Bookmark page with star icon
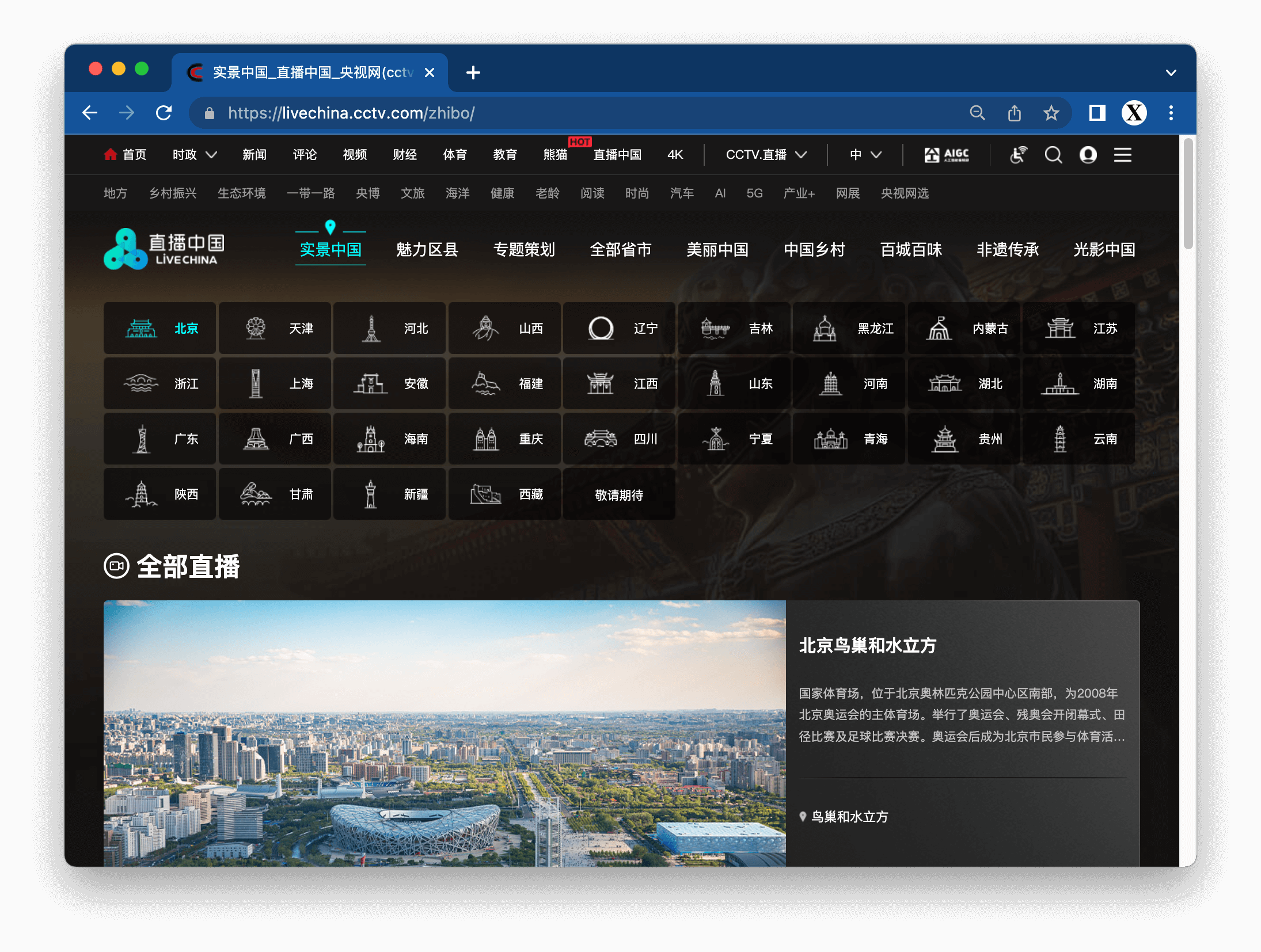This screenshot has width=1261, height=952. [x=1051, y=113]
